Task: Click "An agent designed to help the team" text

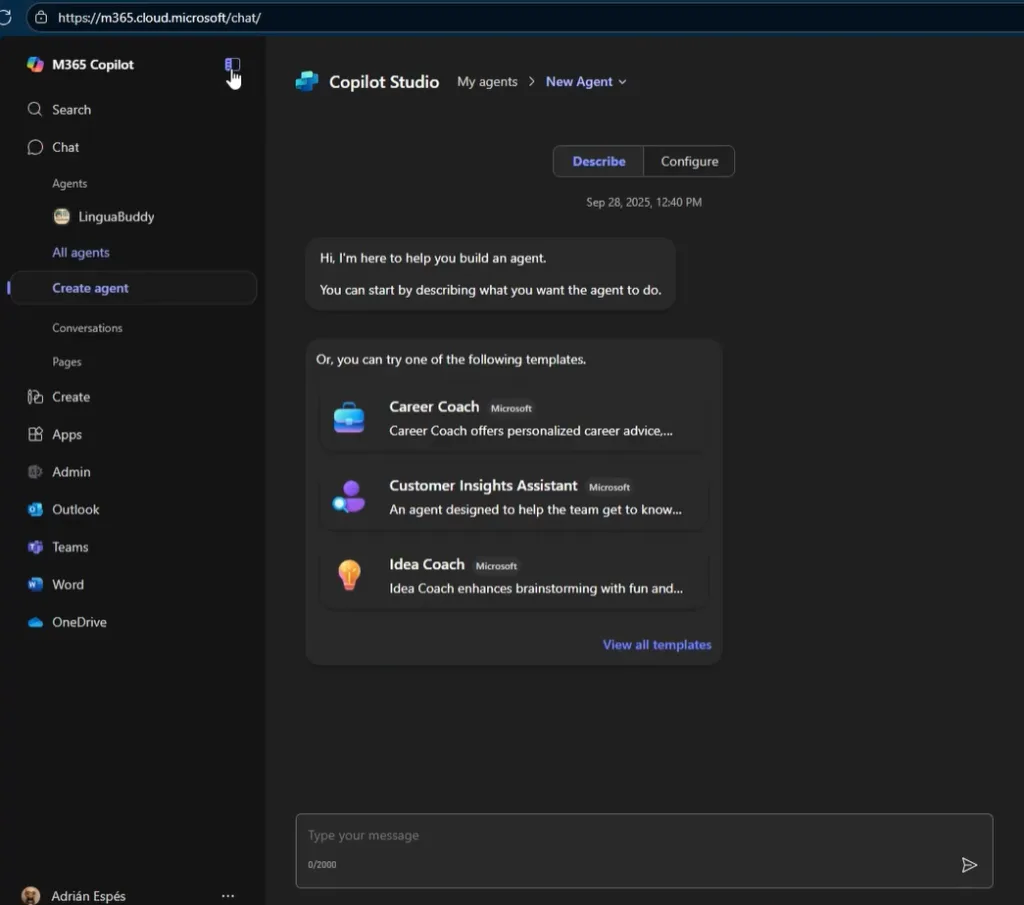Action: click(x=536, y=510)
